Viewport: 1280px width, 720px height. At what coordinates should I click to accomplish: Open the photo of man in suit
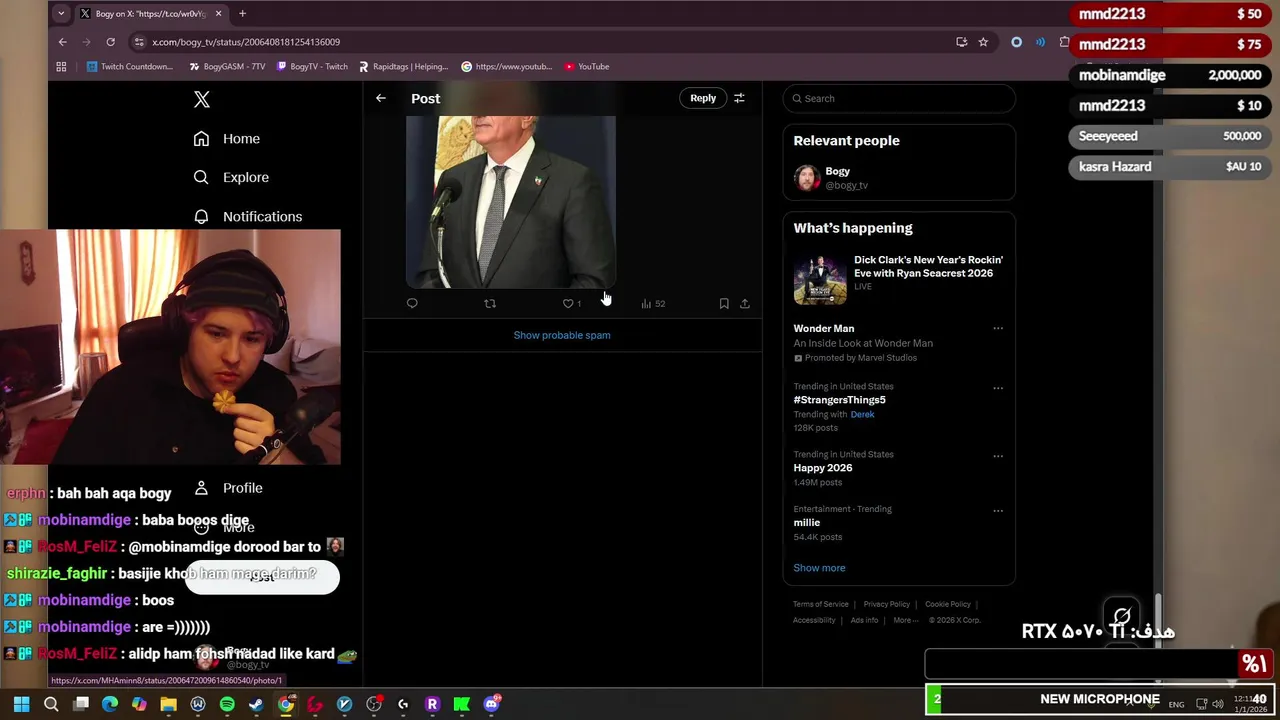pyautogui.click(x=511, y=200)
